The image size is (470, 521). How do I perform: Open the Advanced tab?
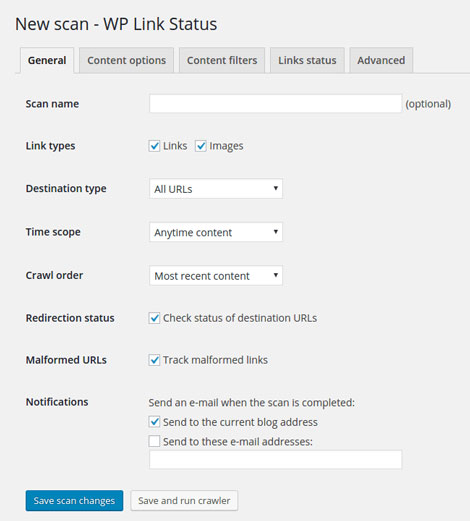(381, 60)
